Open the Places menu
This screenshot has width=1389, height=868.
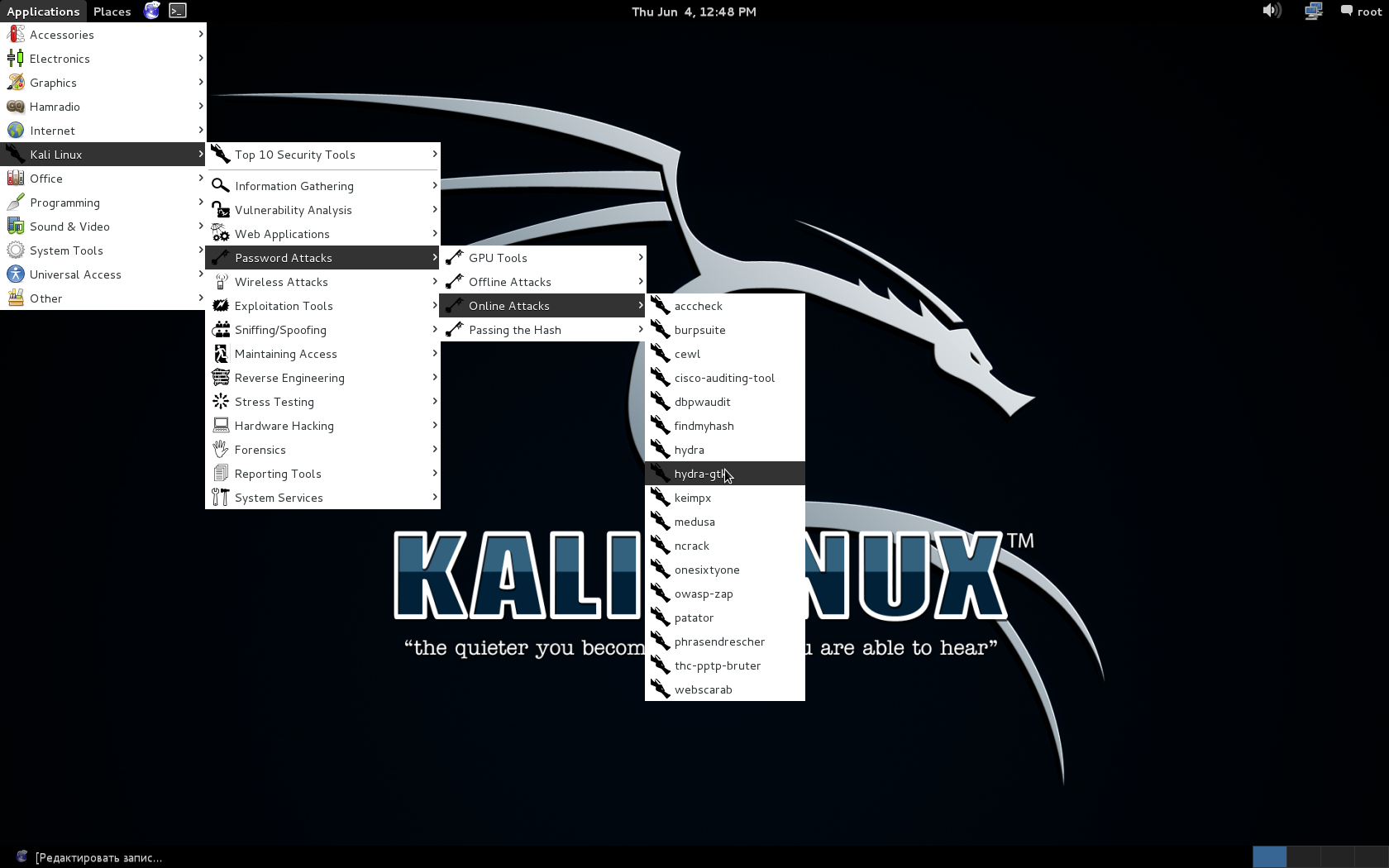pos(112,12)
